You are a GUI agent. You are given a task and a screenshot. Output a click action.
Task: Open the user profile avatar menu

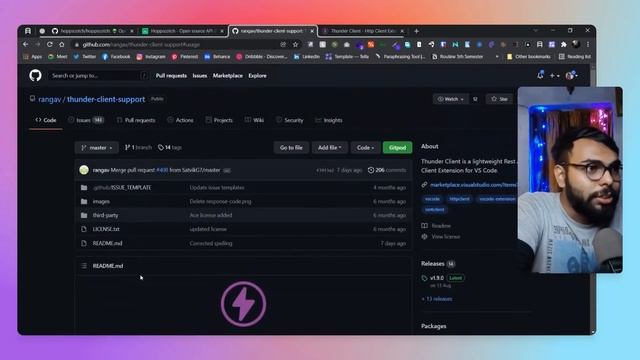pos(571,76)
